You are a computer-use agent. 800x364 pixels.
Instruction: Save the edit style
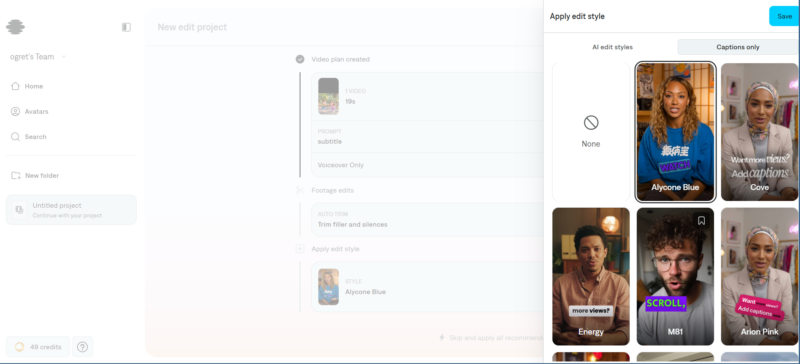[x=784, y=16]
